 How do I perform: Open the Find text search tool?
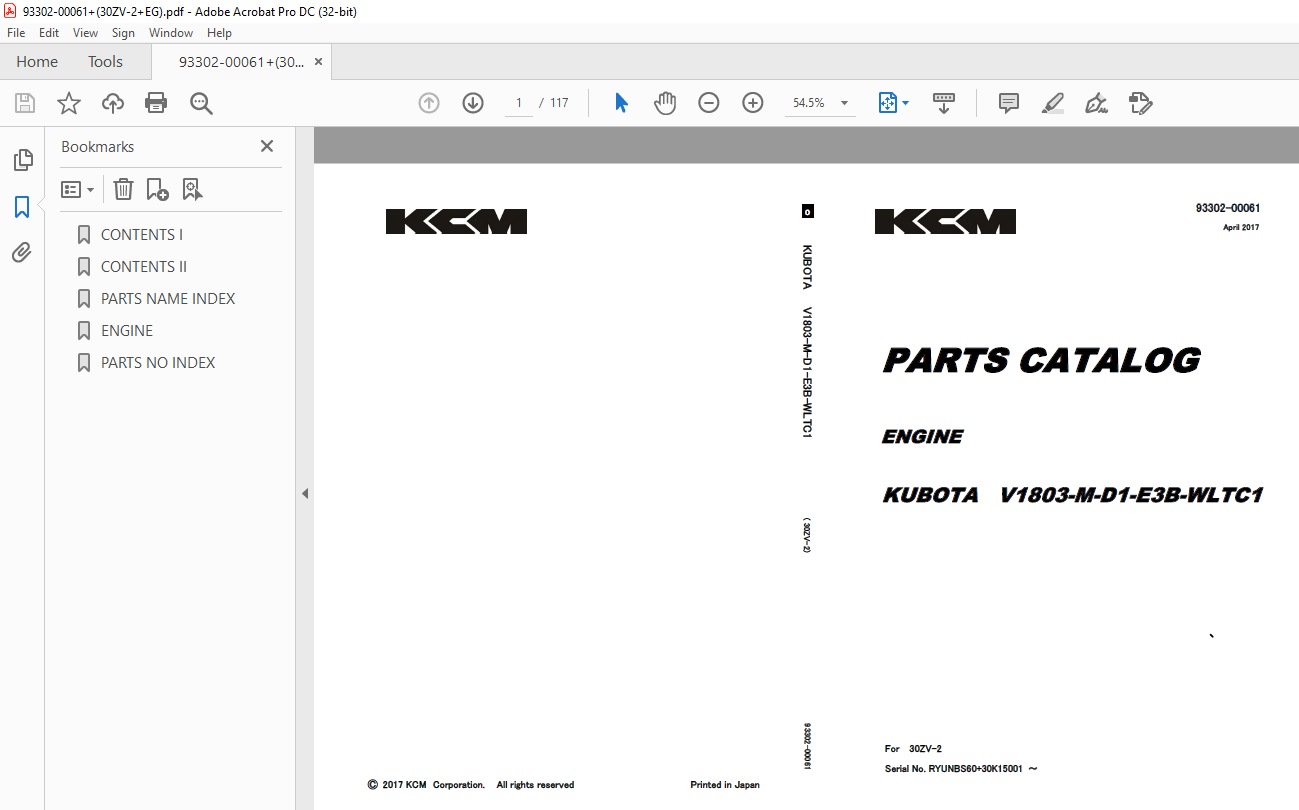(x=201, y=103)
